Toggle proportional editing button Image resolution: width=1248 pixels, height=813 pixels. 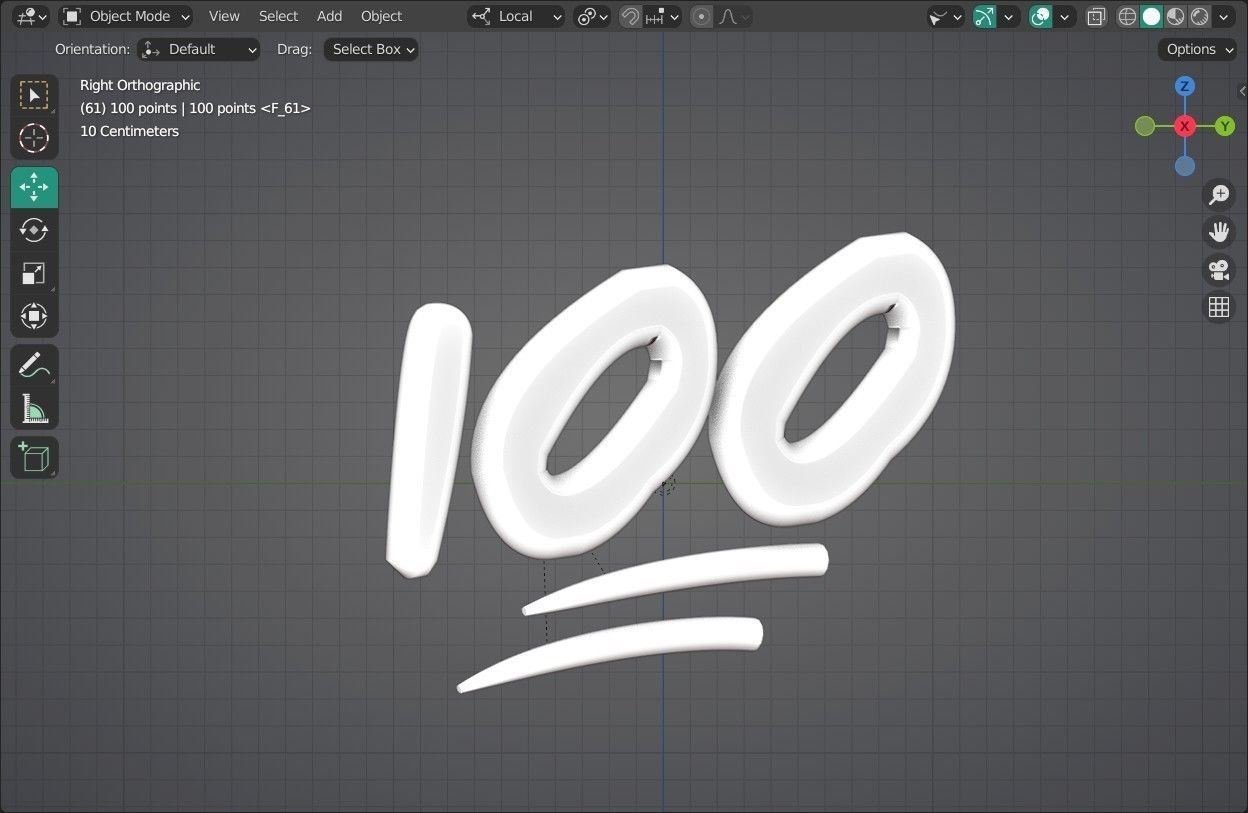point(701,16)
